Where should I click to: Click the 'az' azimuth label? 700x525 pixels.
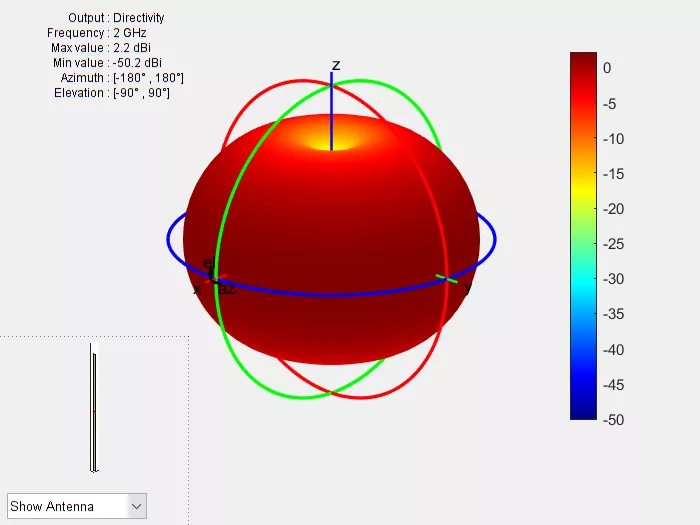pos(227,289)
